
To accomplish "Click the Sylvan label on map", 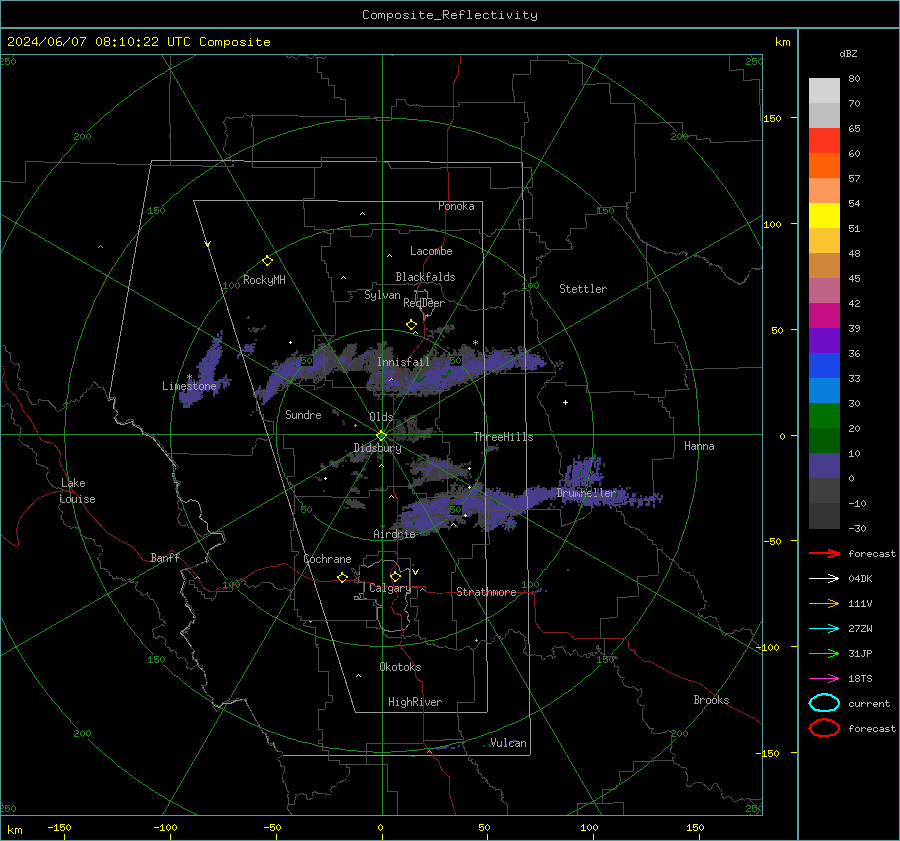I will [382, 295].
